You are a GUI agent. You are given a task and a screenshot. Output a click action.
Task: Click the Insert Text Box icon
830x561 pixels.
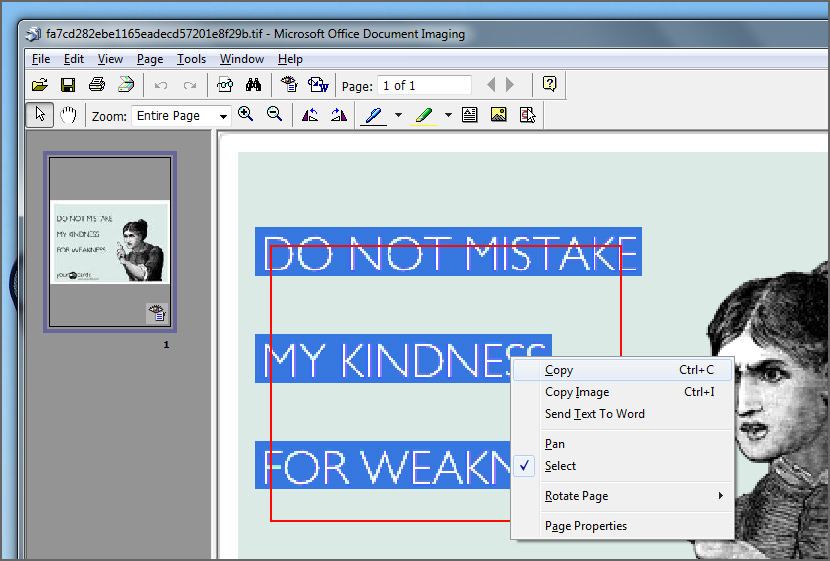click(470, 115)
